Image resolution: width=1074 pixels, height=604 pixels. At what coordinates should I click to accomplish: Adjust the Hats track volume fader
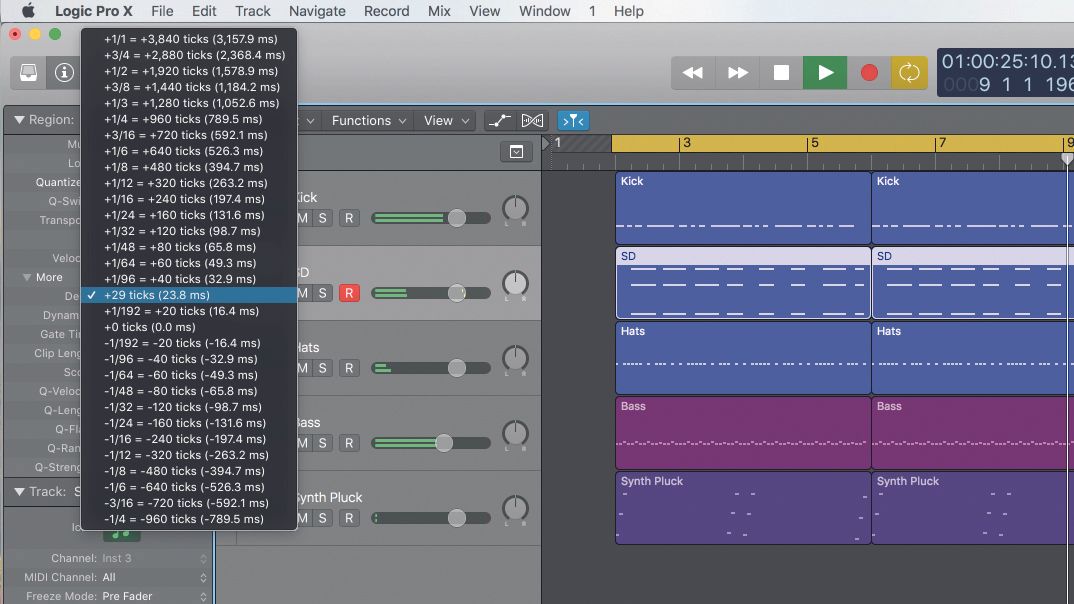coord(457,368)
